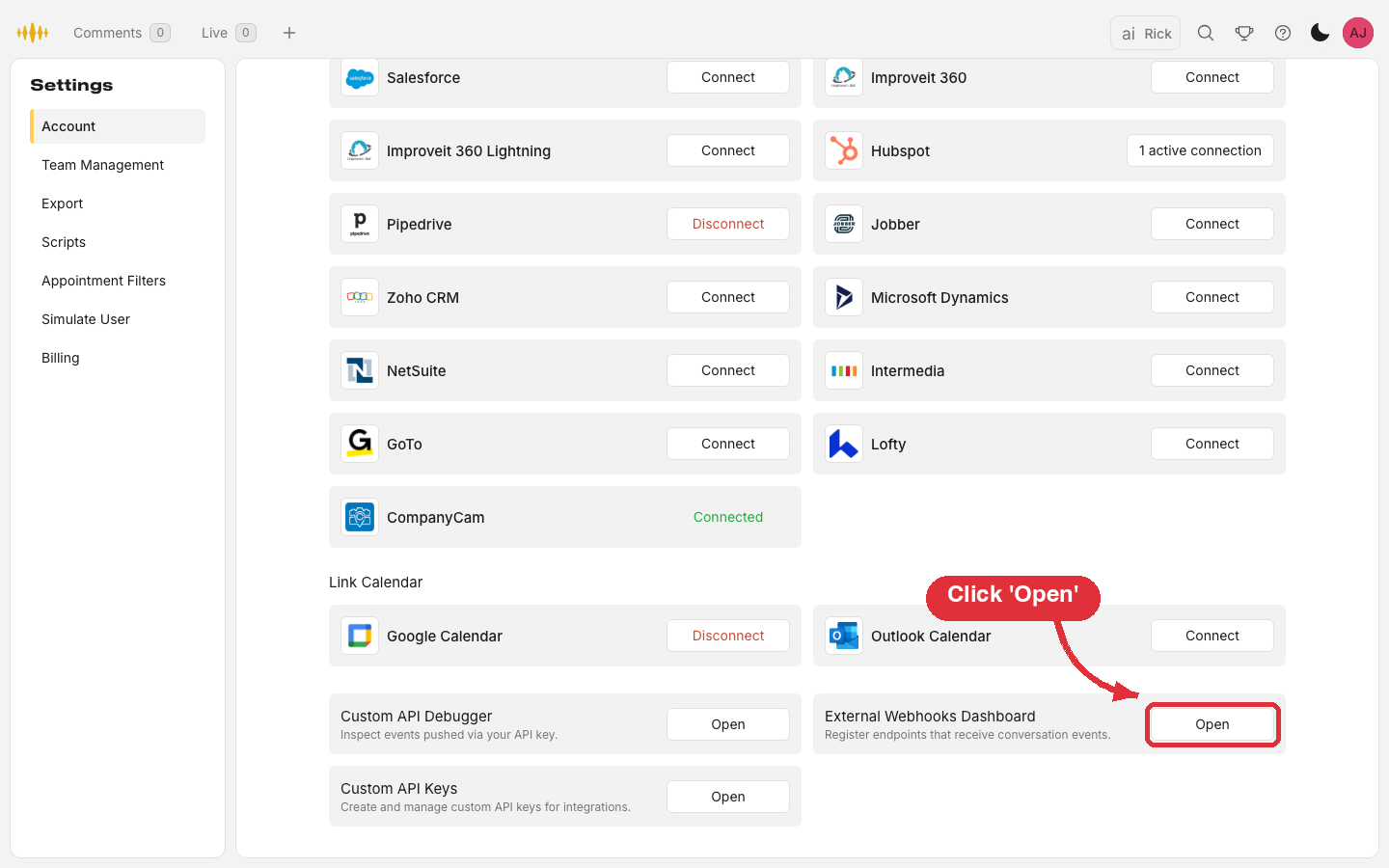Screen dimensions: 1389x868
Task: Open Appointment Filters settings
Action: pos(118,281)
